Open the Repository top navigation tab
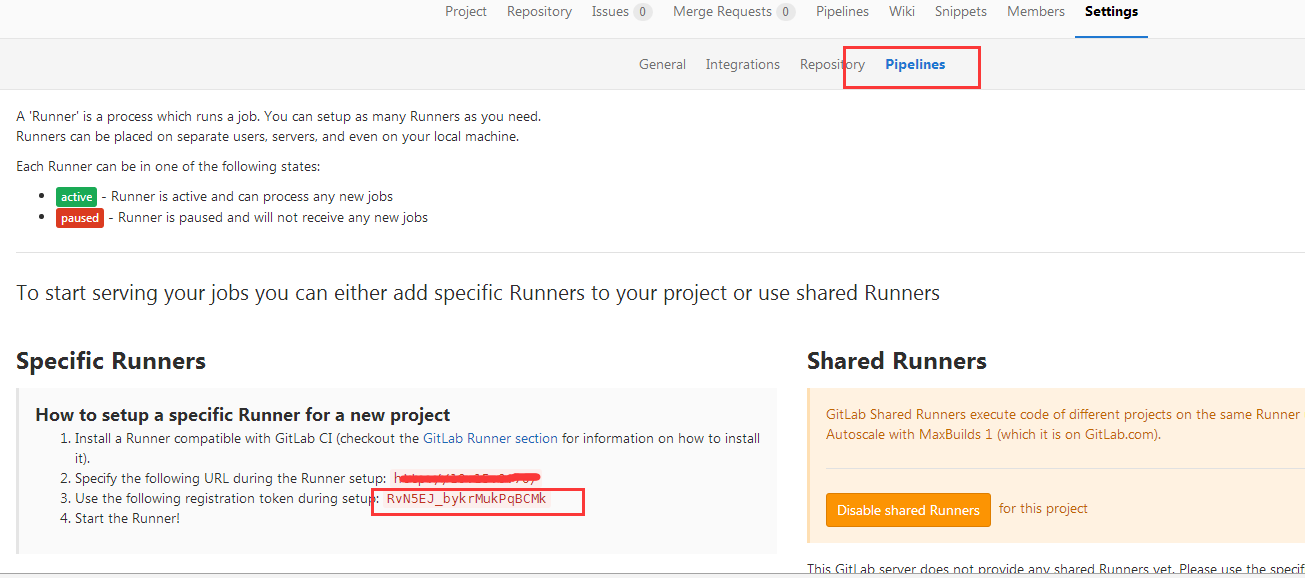Image resolution: width=1305 pixels, height=578 pixels. pyautogui.click(x=539, y=12)
